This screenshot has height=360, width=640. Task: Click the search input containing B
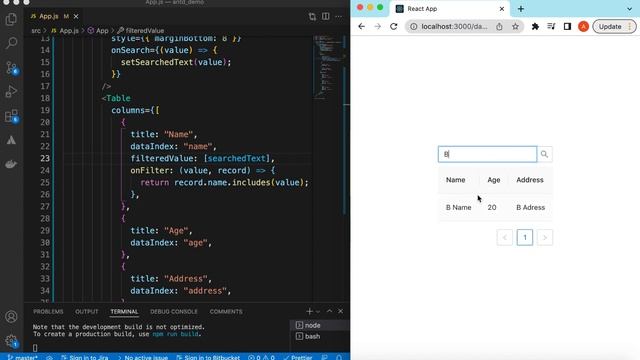tap(487, 154)
